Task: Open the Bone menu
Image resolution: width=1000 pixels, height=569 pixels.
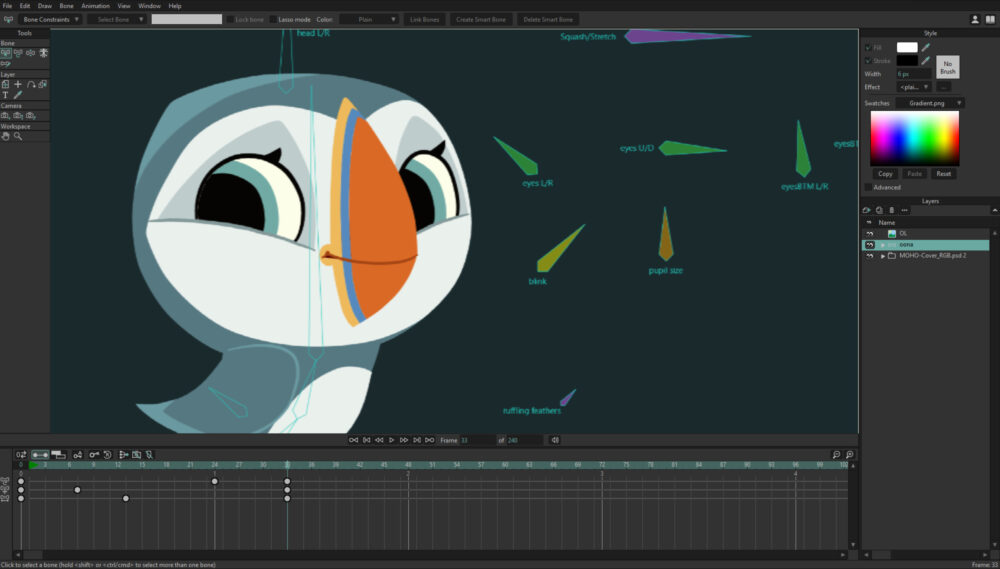Action: pos(66,6)
